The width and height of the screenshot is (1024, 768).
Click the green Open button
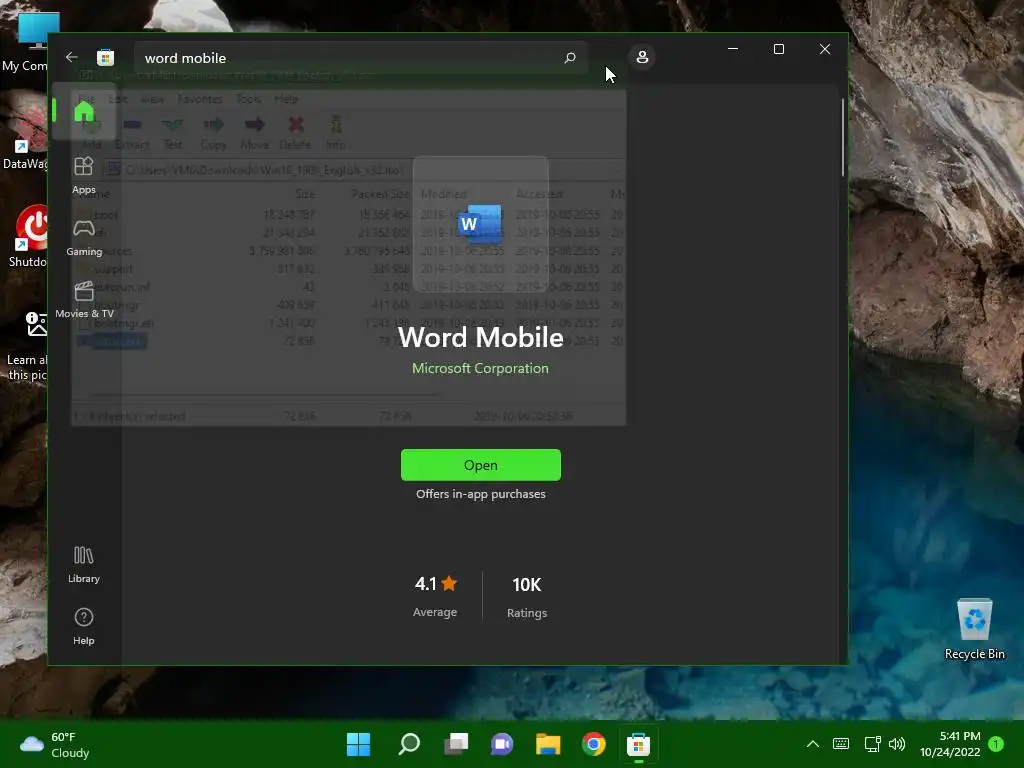(481, 465)
